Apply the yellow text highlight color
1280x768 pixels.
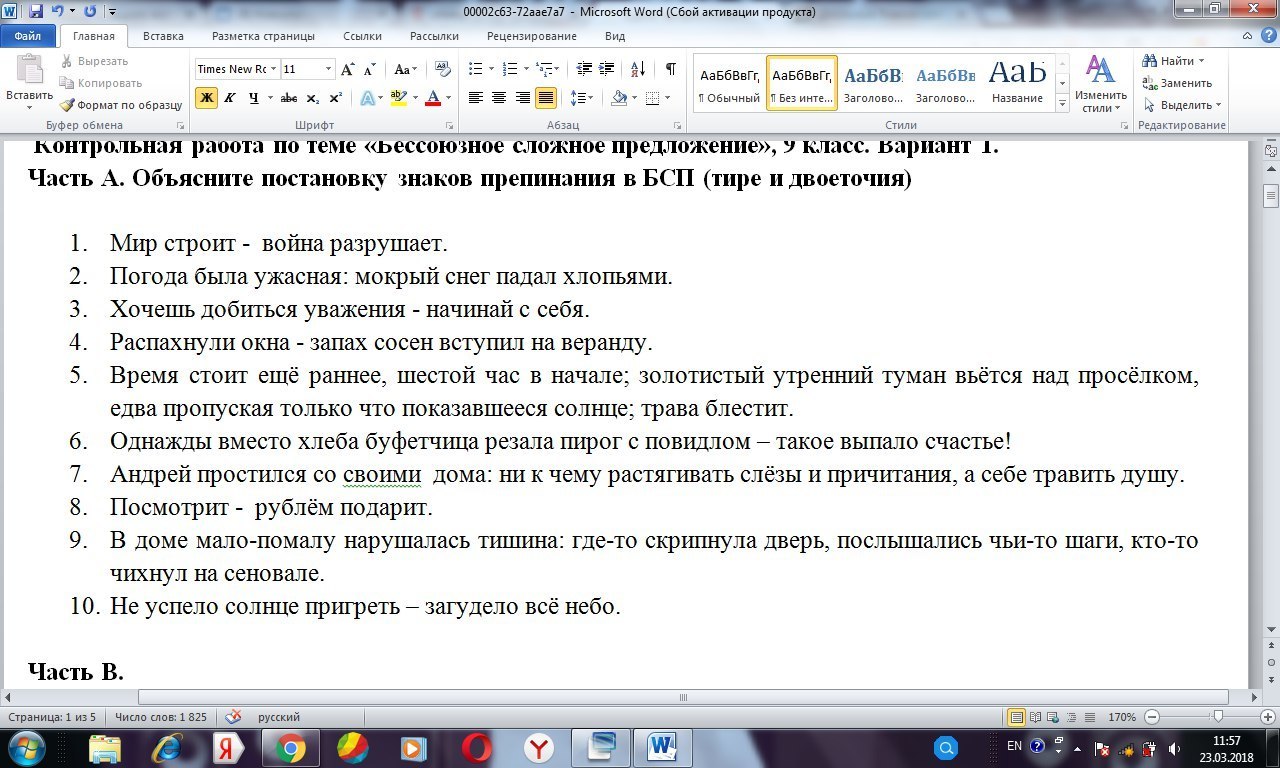tap(398, 98)
